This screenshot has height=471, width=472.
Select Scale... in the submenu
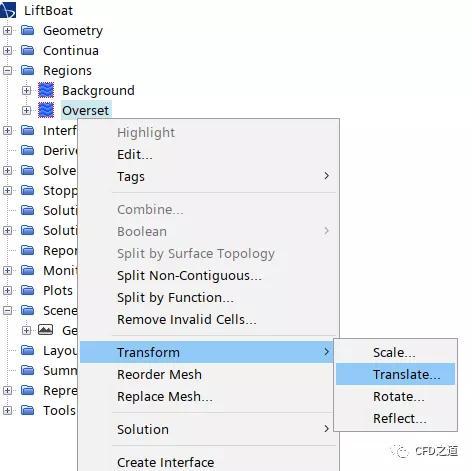tap(395, 352)
